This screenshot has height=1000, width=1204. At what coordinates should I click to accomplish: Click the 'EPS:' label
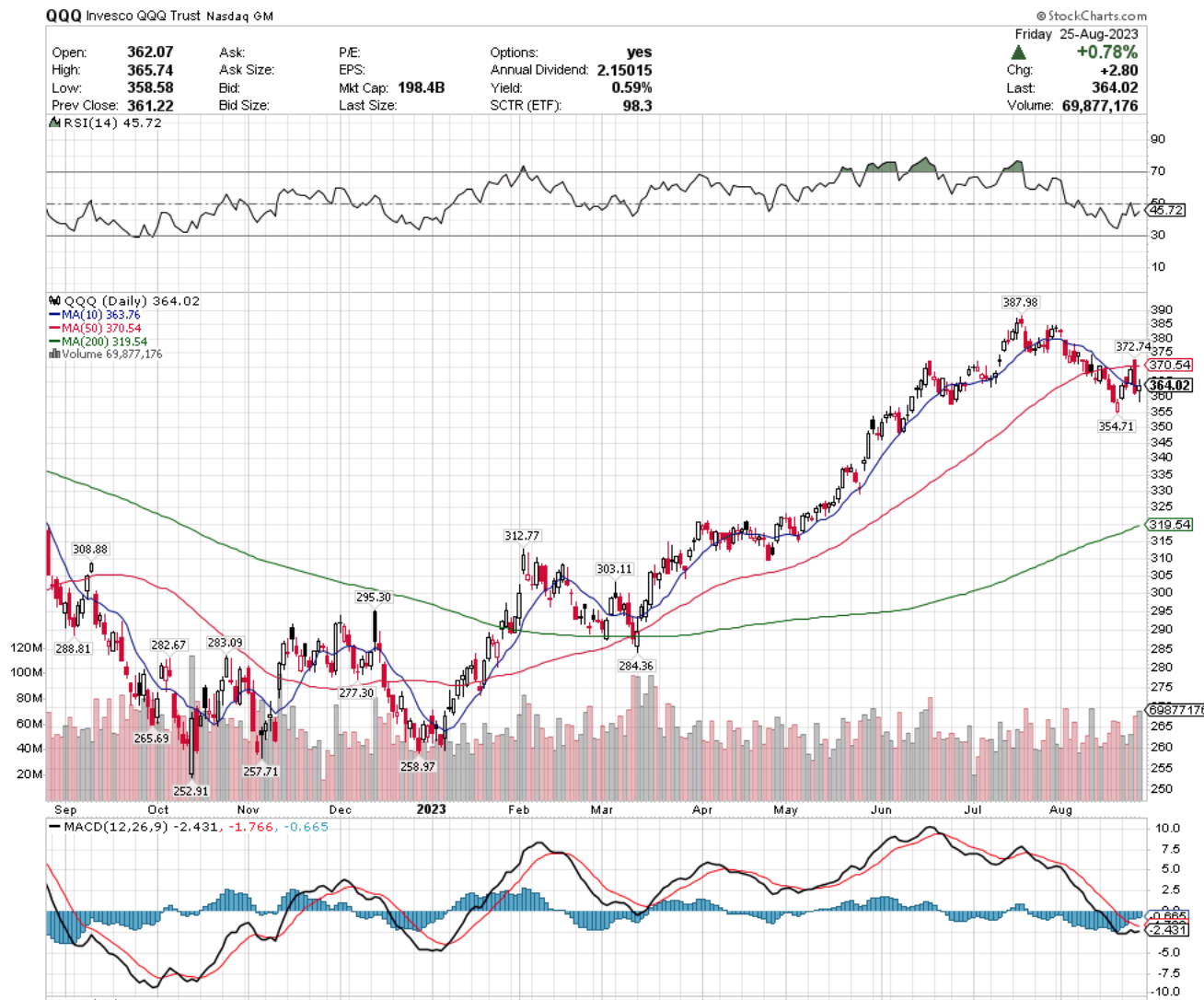coord(352,70)
